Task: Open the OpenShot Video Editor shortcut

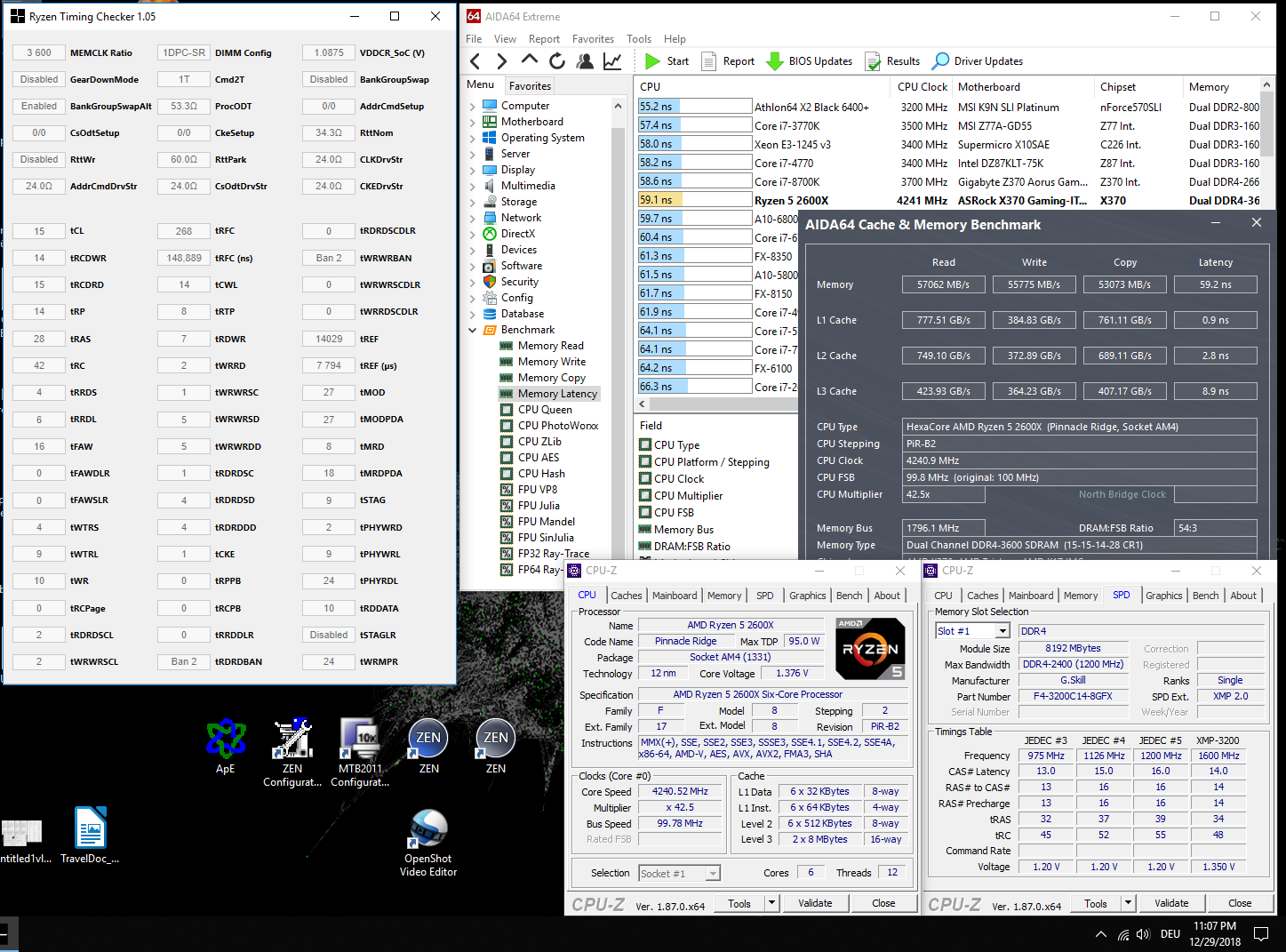Action: click(428, 843)
